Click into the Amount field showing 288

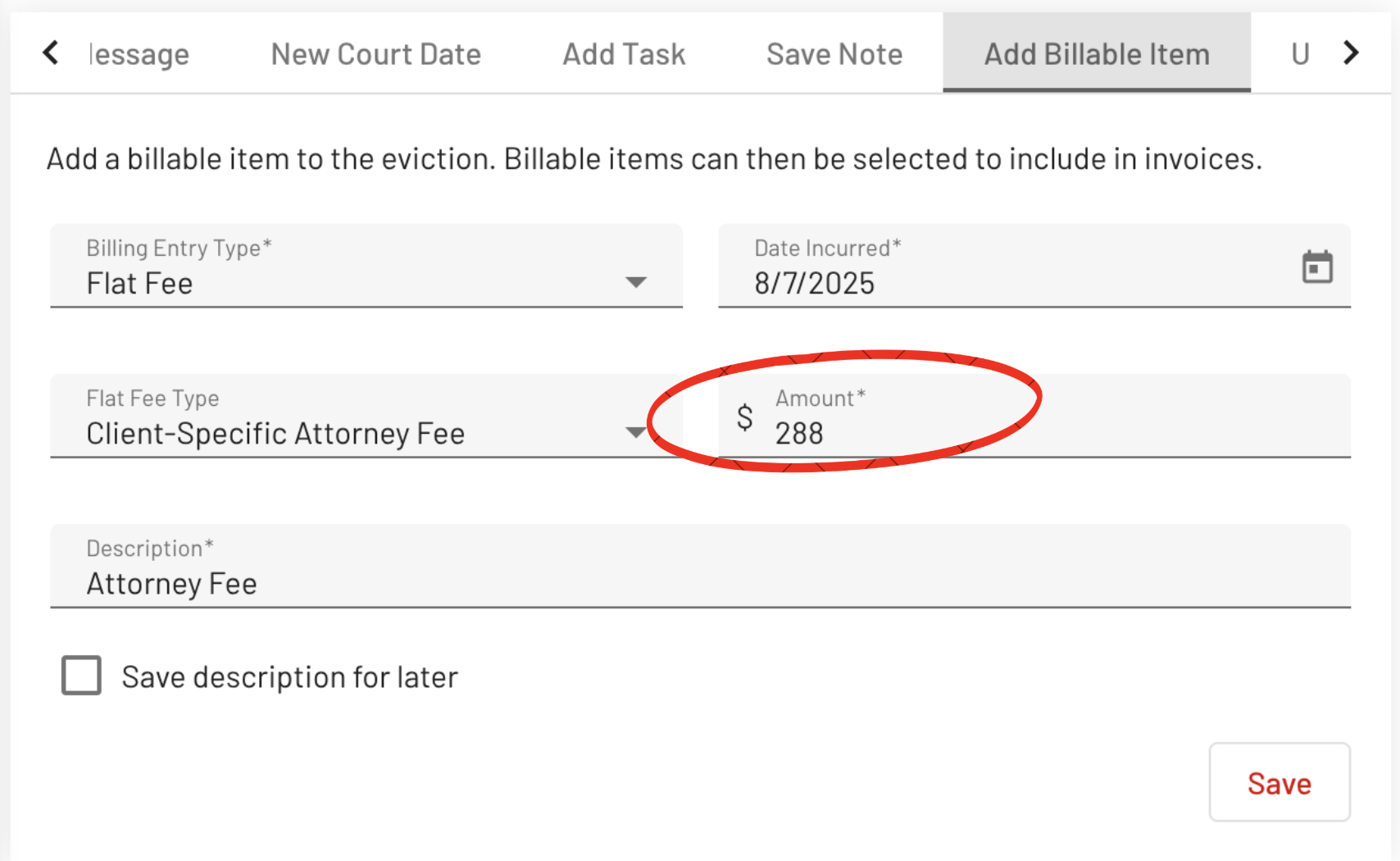(1034, 417)
